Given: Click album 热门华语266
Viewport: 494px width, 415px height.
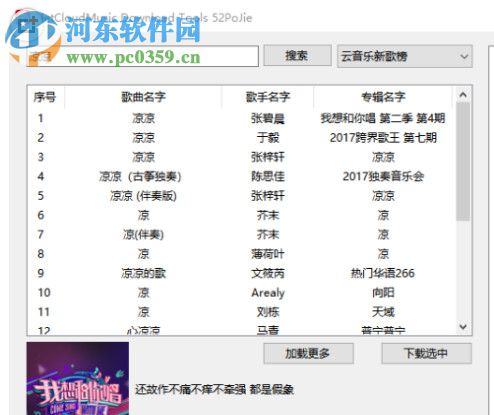Looking at the screenshot, I should pyautogui.click(x=383, y=273).
